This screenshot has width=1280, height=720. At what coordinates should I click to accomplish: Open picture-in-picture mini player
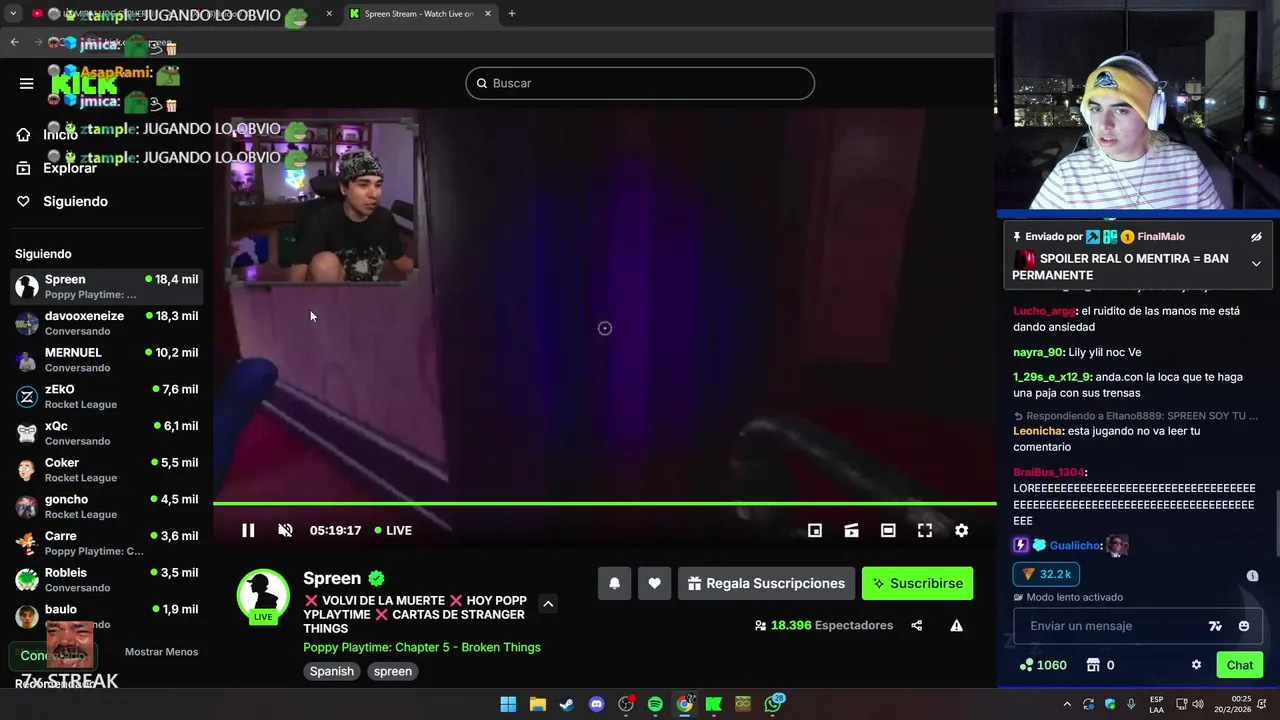815,530
